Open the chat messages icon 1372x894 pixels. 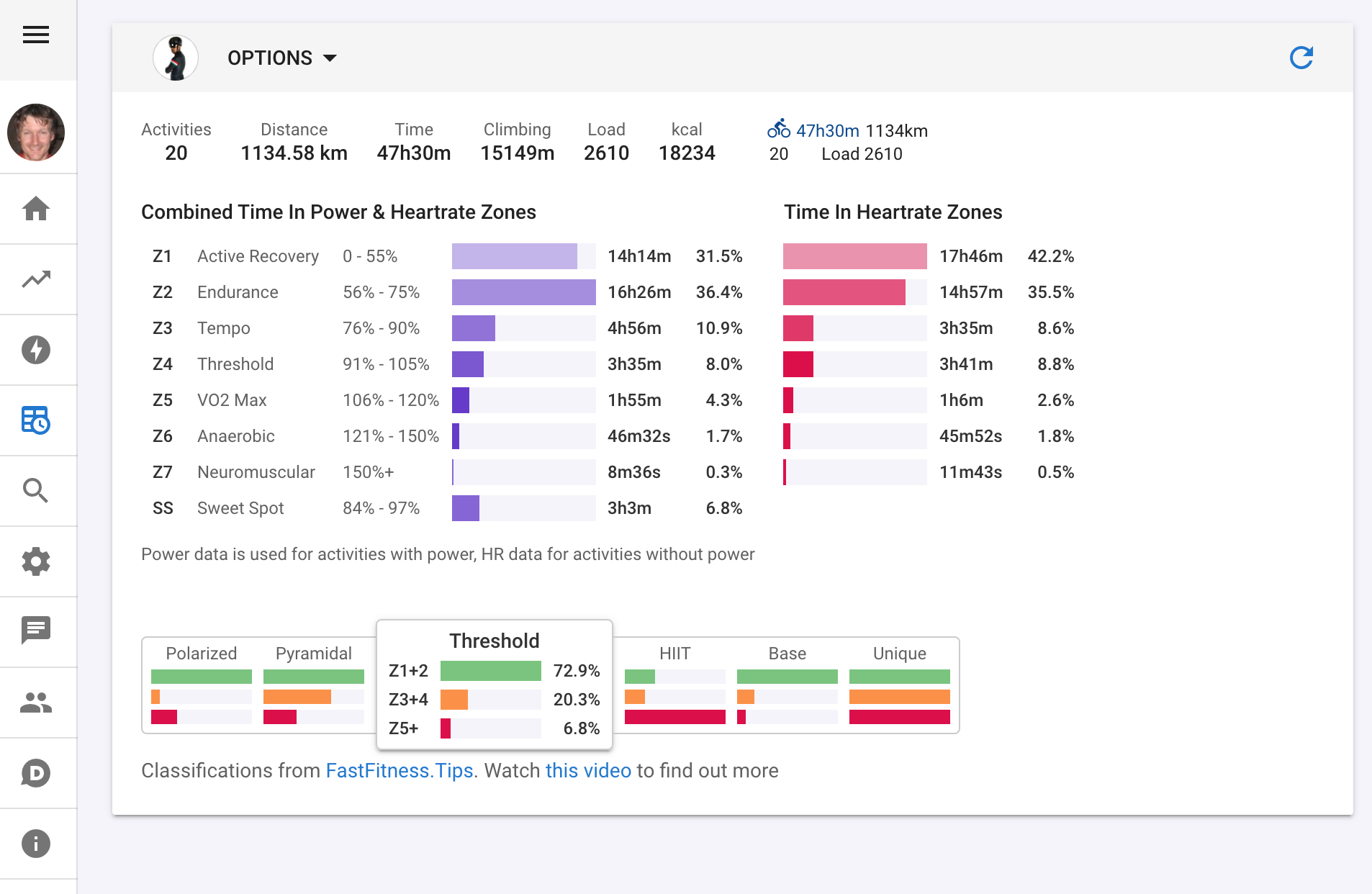(36, 631)
